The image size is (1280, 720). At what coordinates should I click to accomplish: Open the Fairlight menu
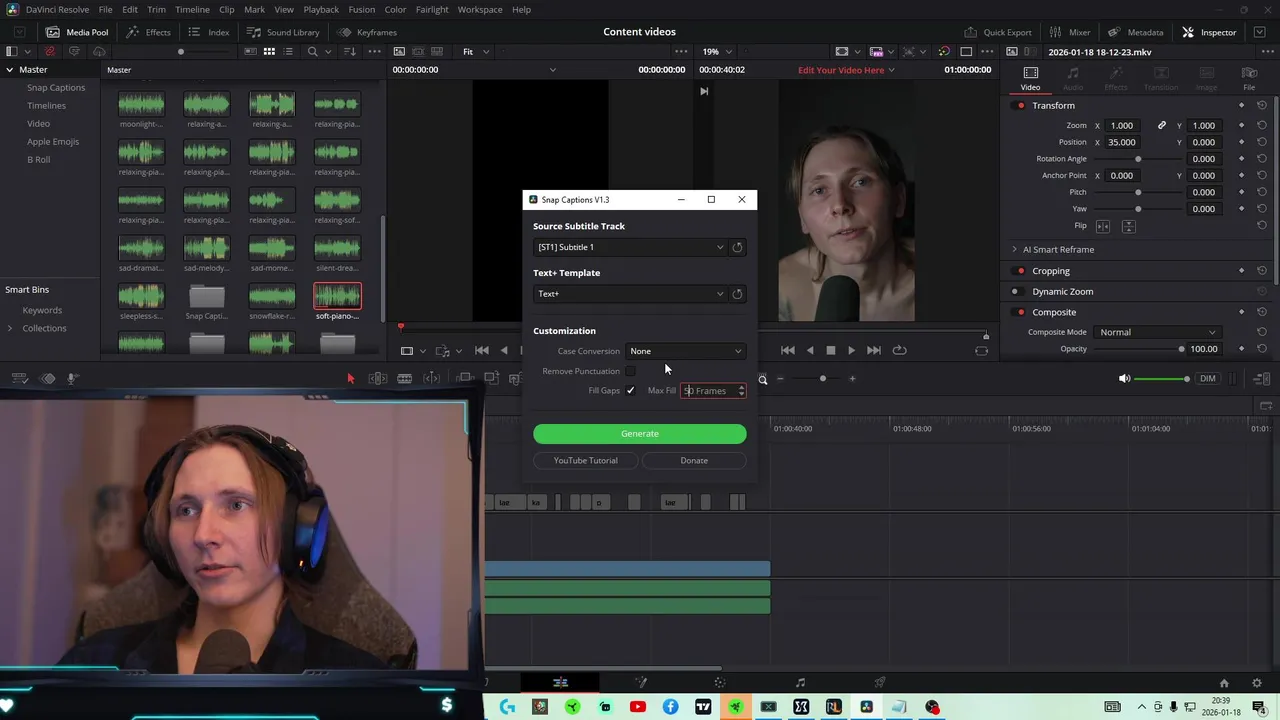coord(432,9)
